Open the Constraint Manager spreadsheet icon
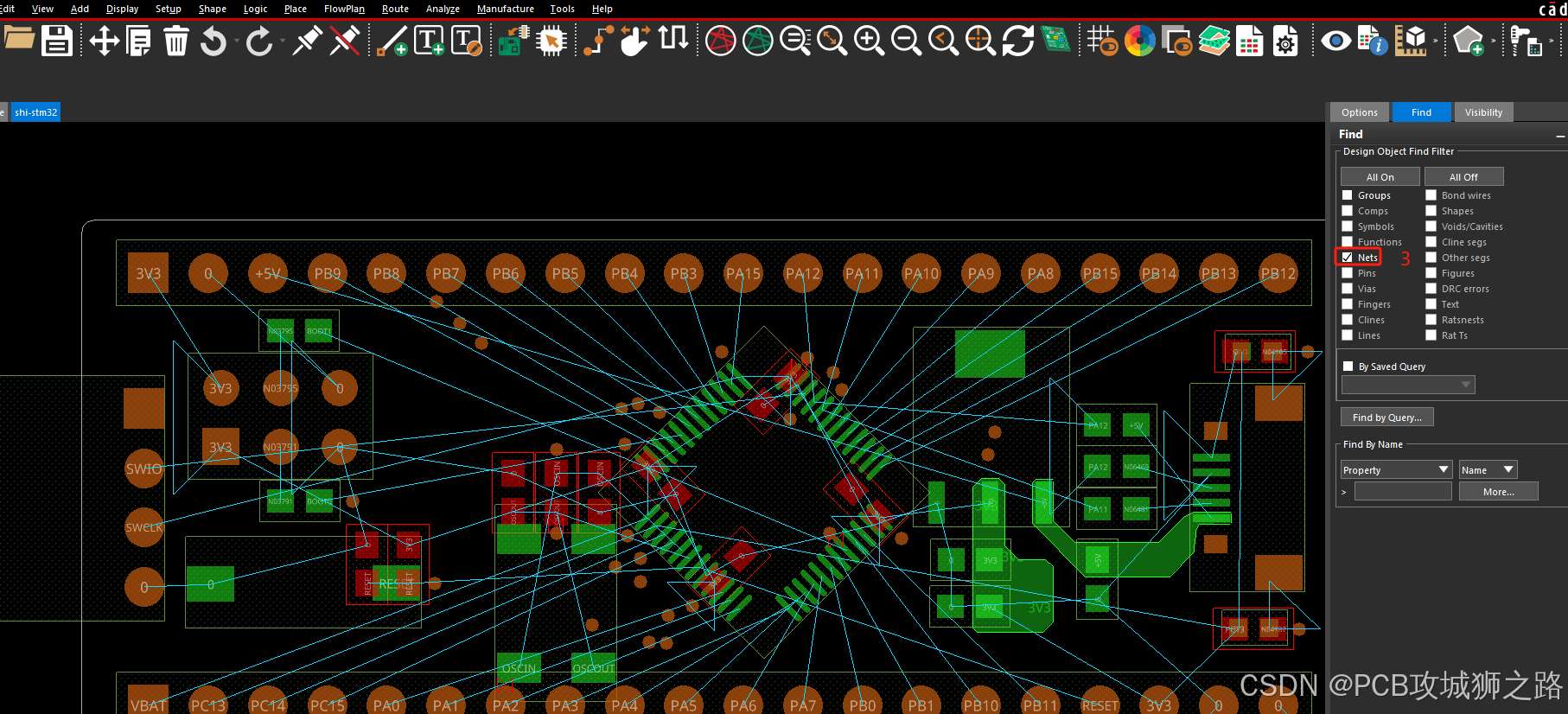1568x714 pixels. pyautogui.click(x=1250, y=41)
